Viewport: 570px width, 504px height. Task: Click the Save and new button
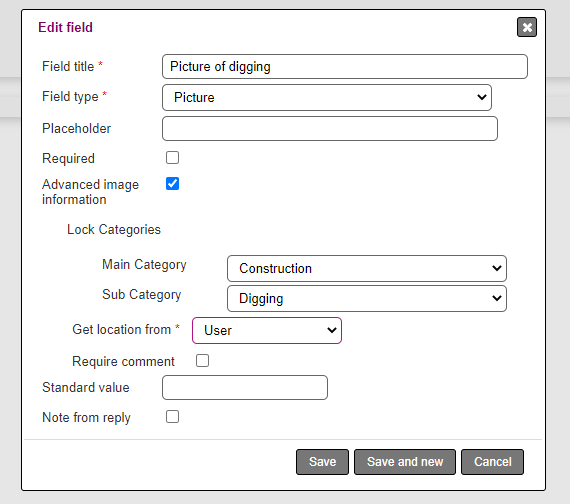pos(405,462)
